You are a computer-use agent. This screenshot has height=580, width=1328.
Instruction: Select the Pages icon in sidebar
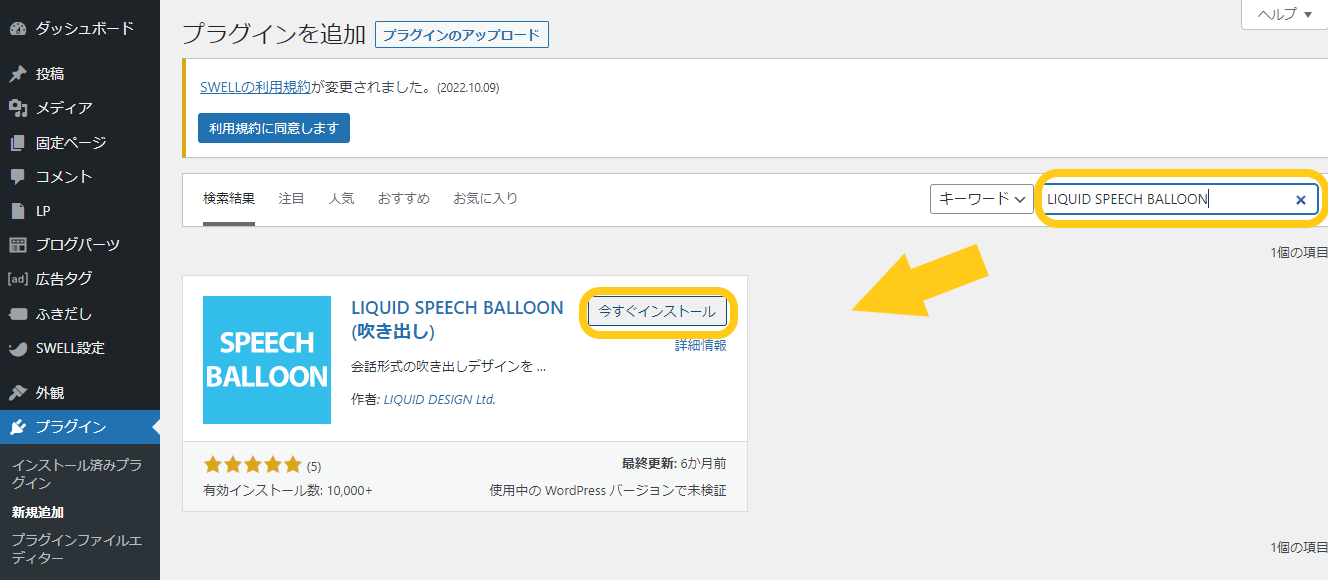[x=17, y=143]
